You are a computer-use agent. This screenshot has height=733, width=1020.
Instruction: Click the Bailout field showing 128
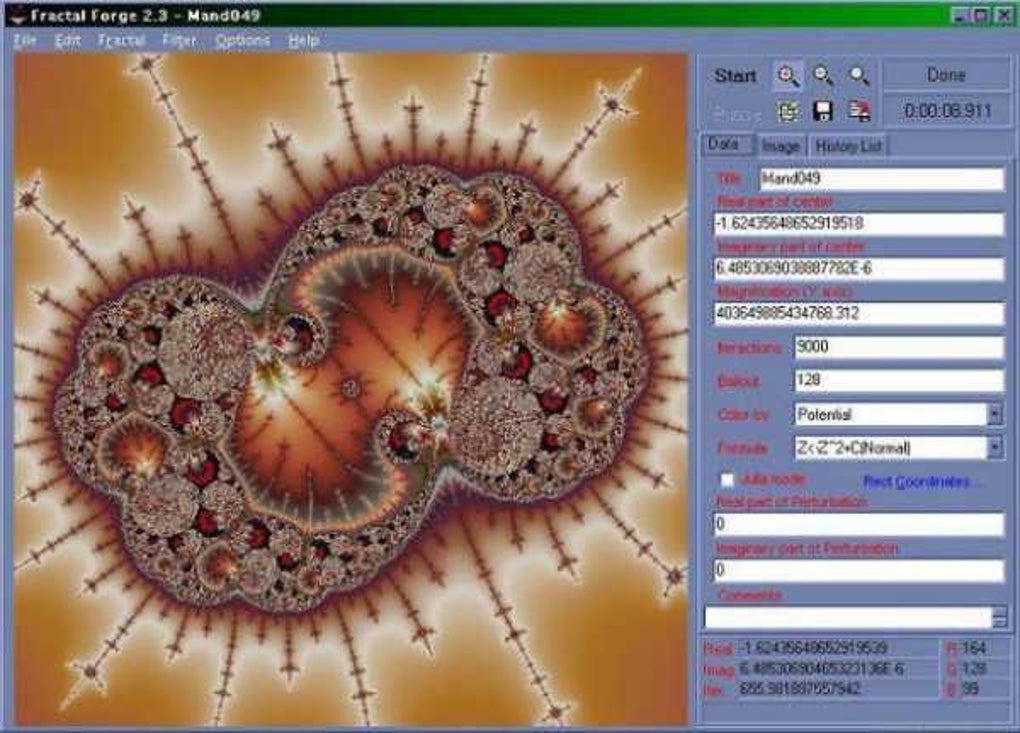(x=898, y=380)
